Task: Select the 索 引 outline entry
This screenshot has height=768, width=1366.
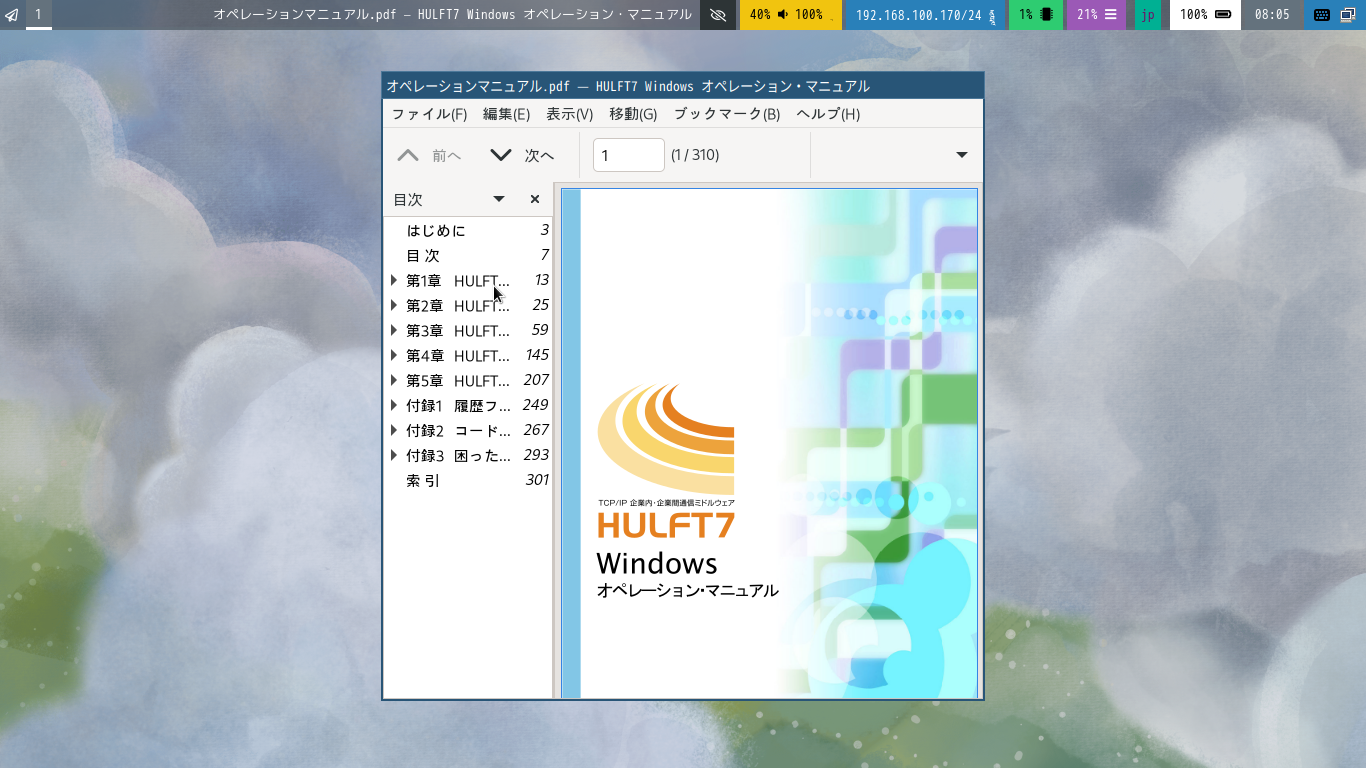Action: tap(468, 480)
